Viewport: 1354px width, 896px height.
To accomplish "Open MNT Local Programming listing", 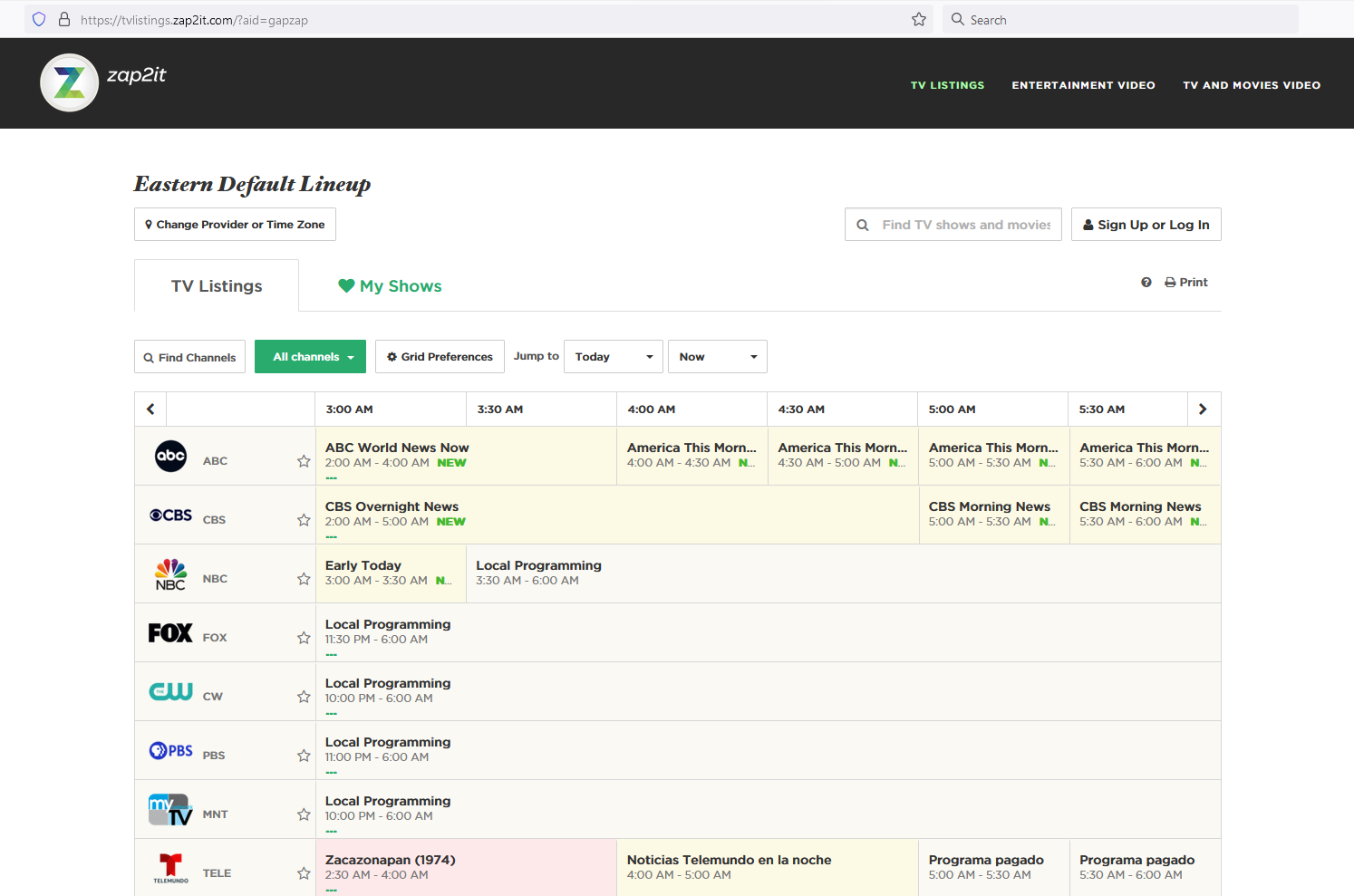I will [x=769, y=809].
